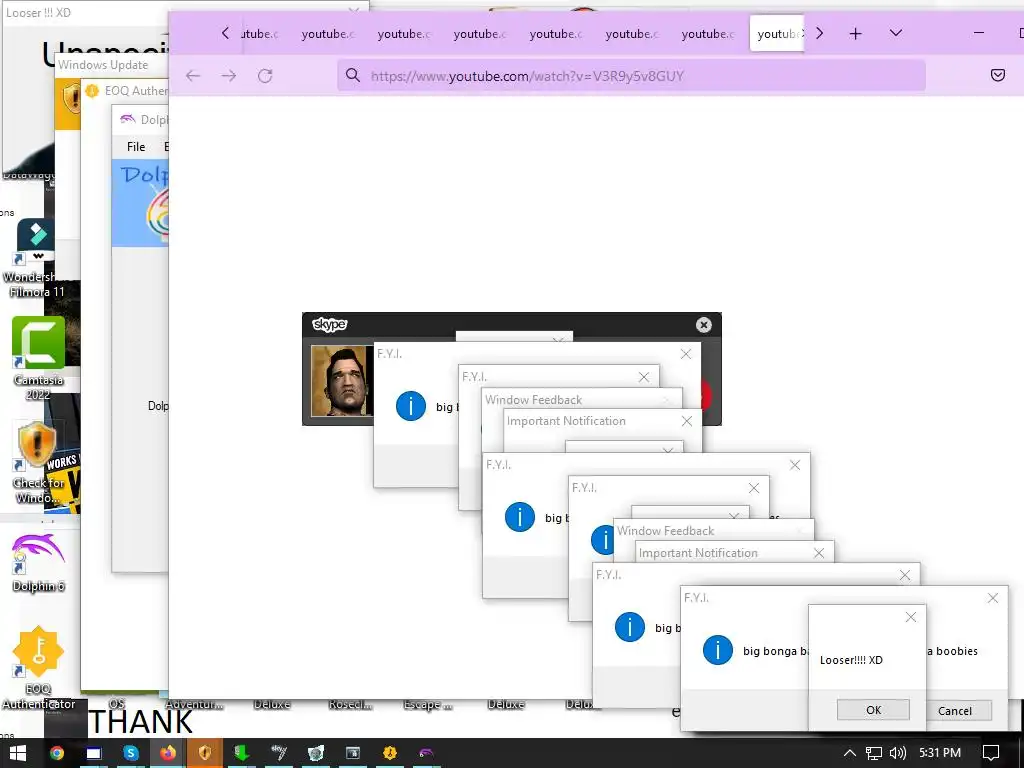Switch to Google Chrome from the taskbar
Image resolution: width=1024 pixels, height=768 pixels.
coord(57,753)
